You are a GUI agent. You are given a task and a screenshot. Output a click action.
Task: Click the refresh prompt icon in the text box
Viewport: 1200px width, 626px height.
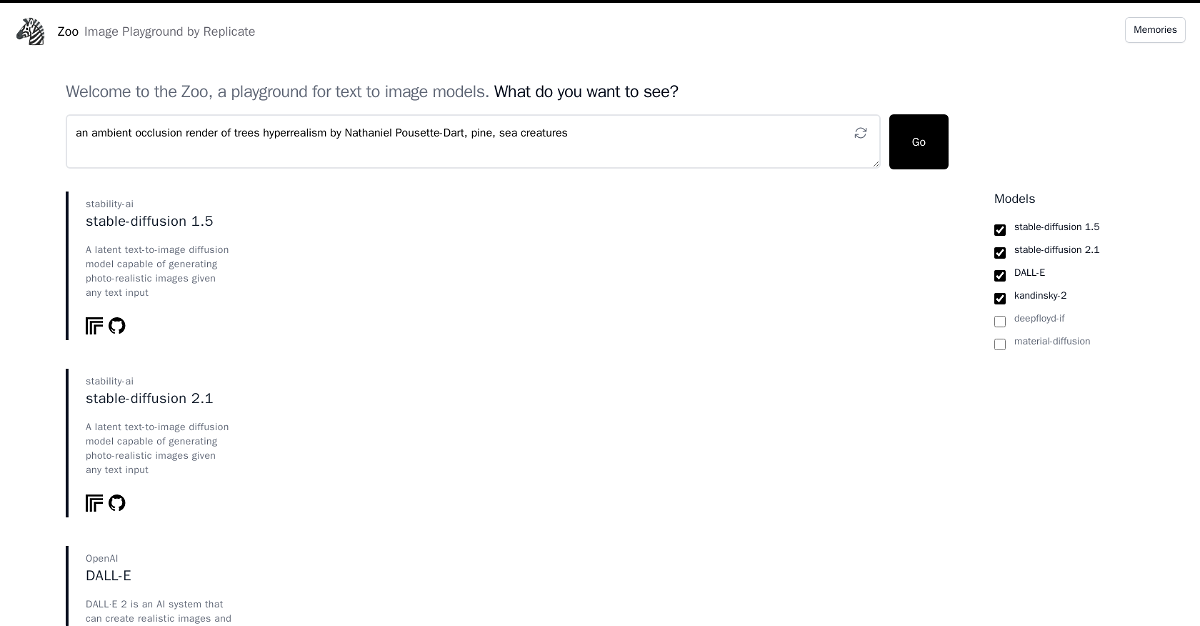coord(860,133)
